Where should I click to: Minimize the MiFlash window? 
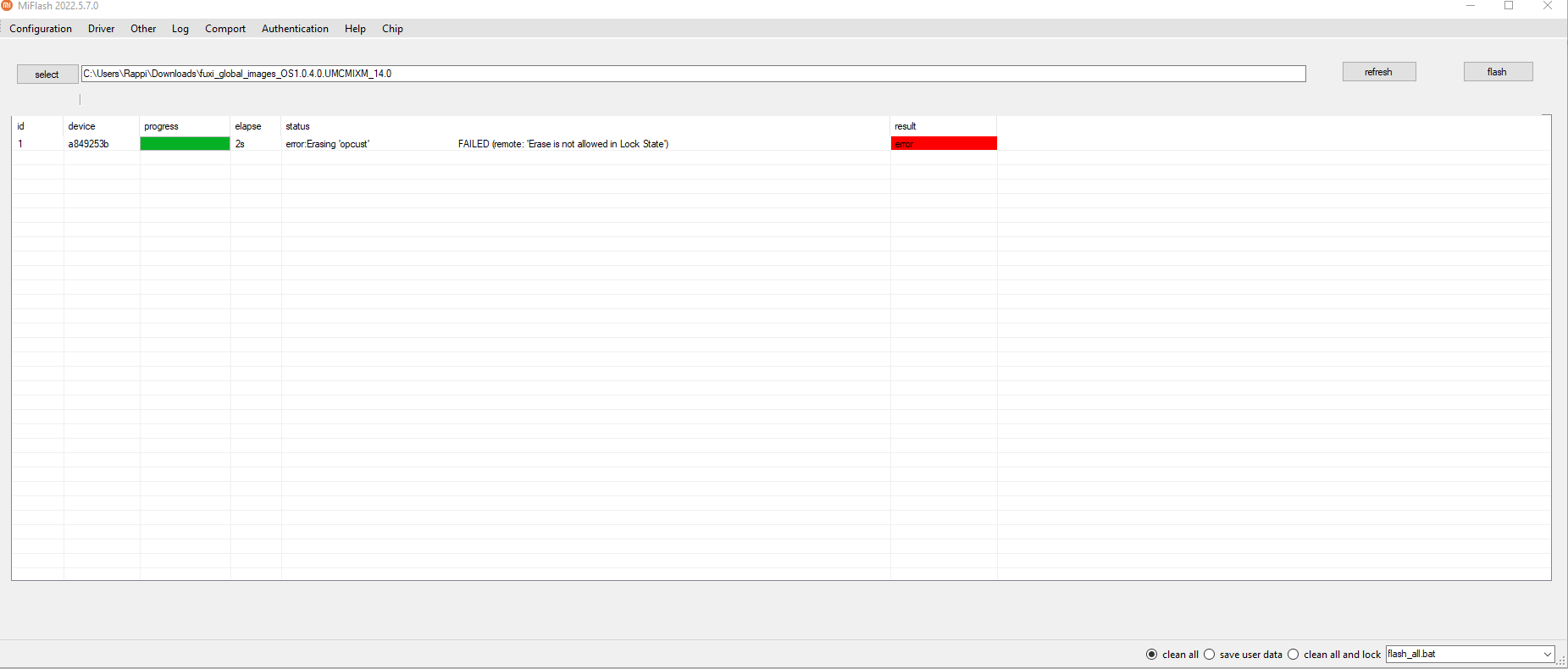click(1471, 6)
